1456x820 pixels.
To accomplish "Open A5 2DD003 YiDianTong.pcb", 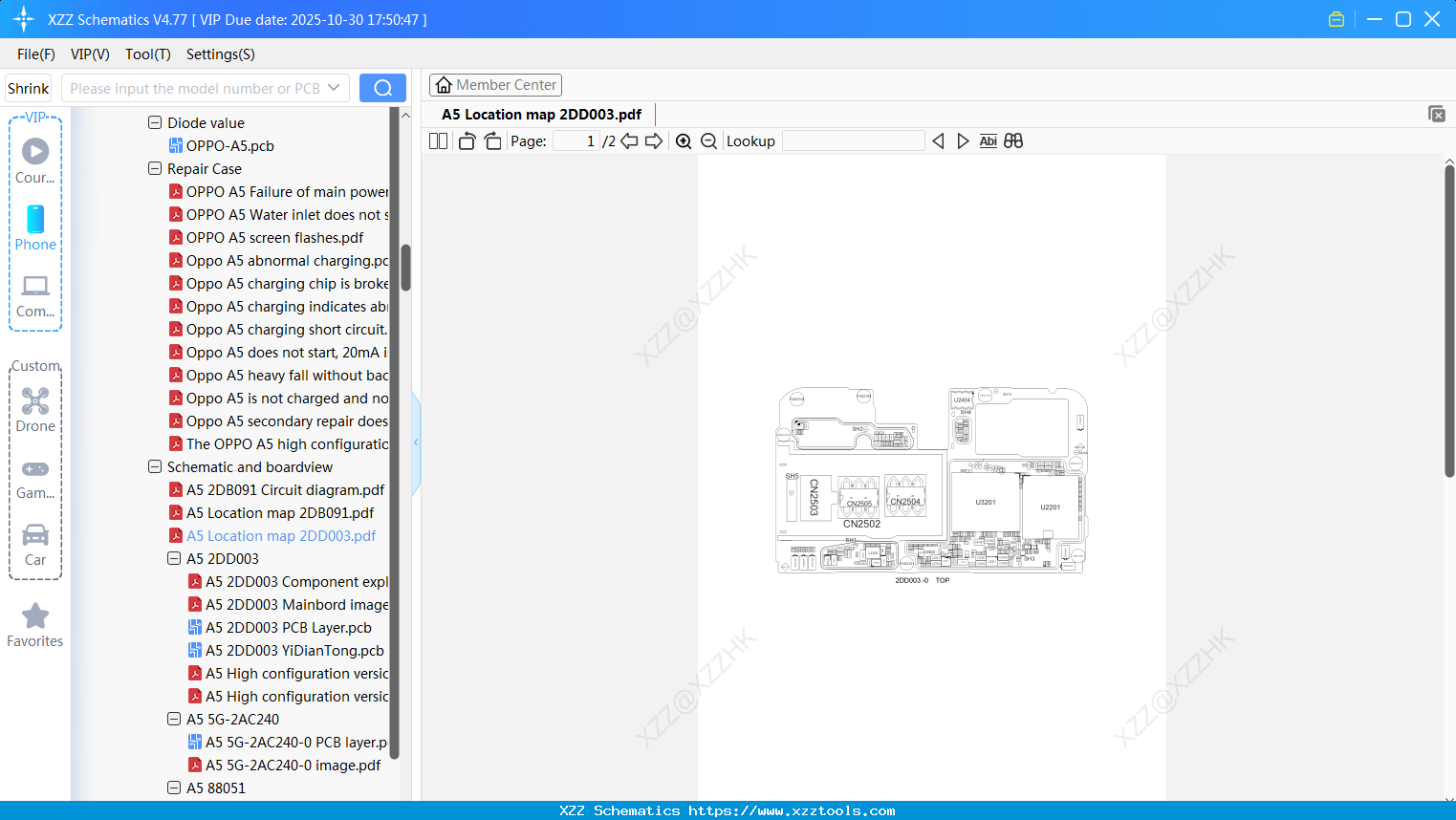I will (x=294, y=651).
